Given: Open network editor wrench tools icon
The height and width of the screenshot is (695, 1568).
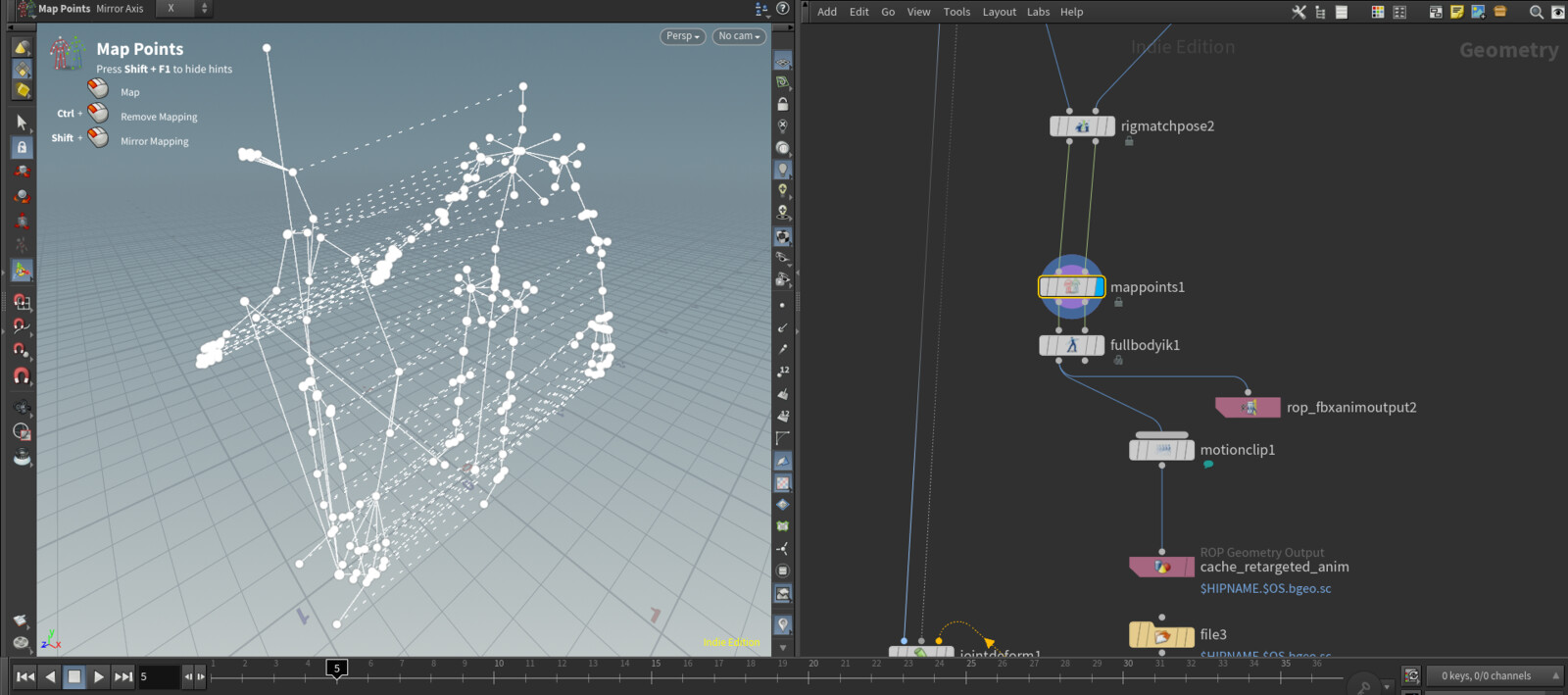Looking at the screenshot, I should [1298, 12].
